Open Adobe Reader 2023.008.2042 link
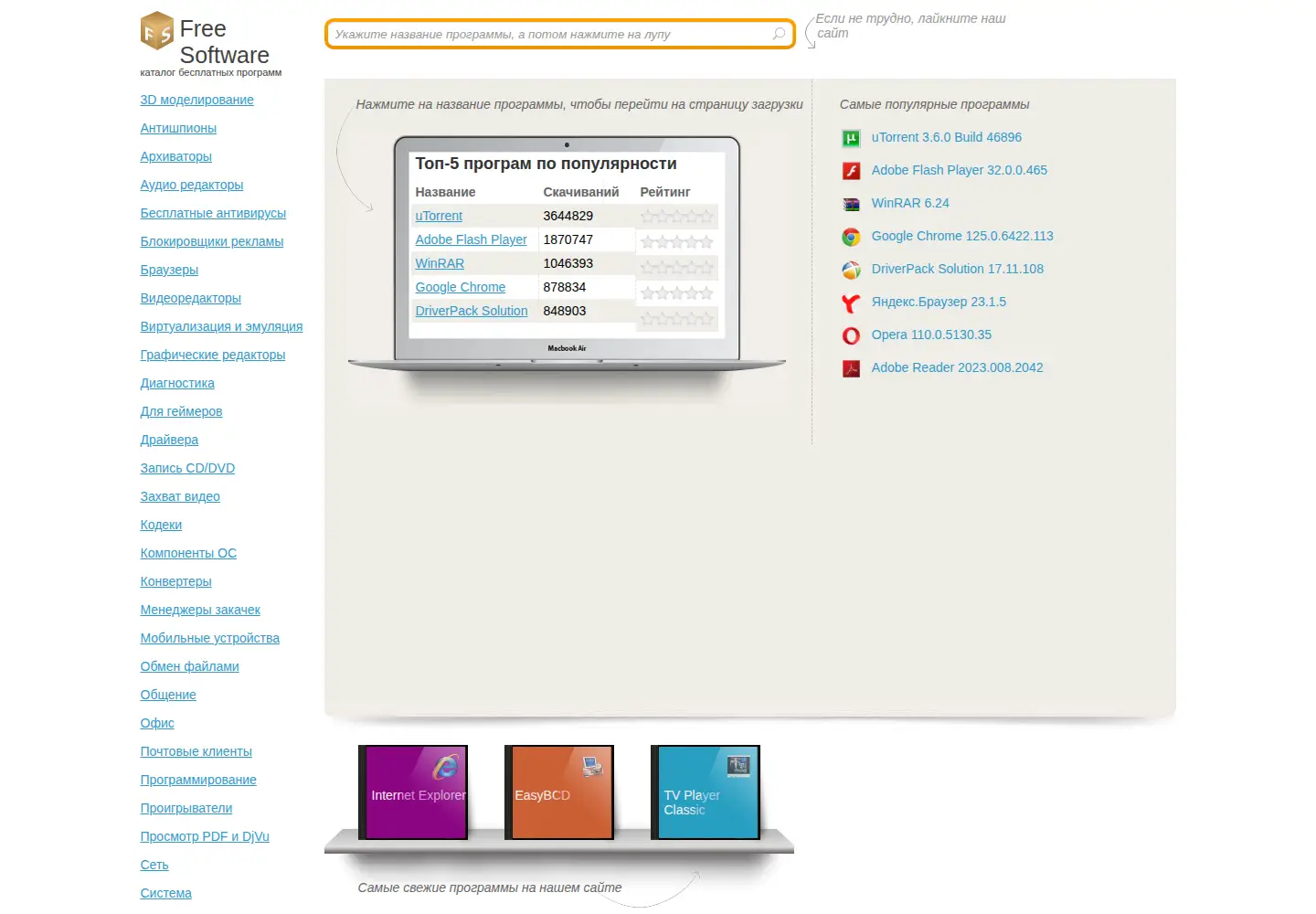 pyautogui.click(x=957, y=367)
